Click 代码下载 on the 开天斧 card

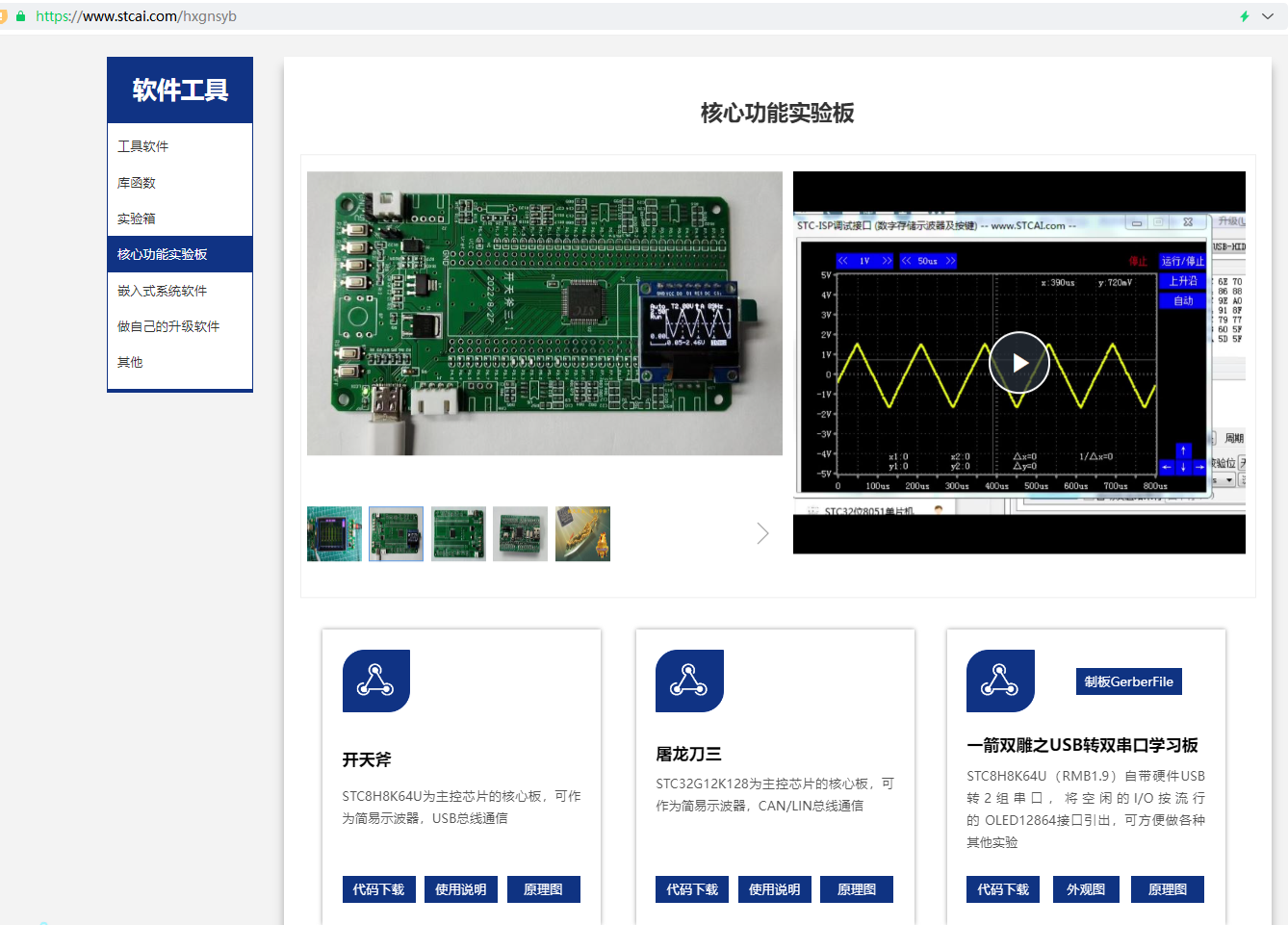(378, 889)
